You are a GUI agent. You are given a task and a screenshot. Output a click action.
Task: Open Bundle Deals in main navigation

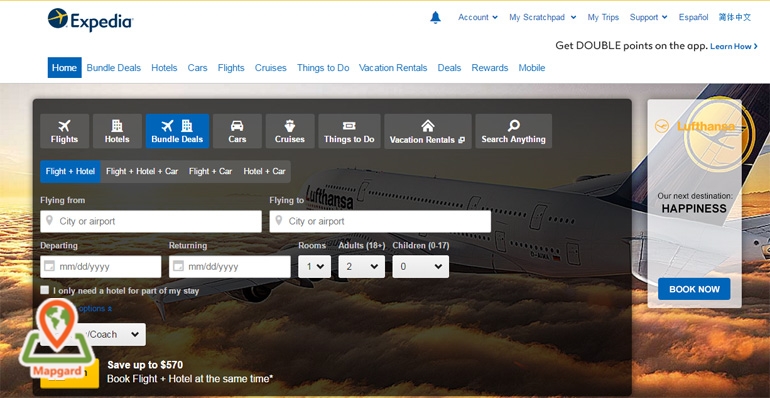point(113,68)
